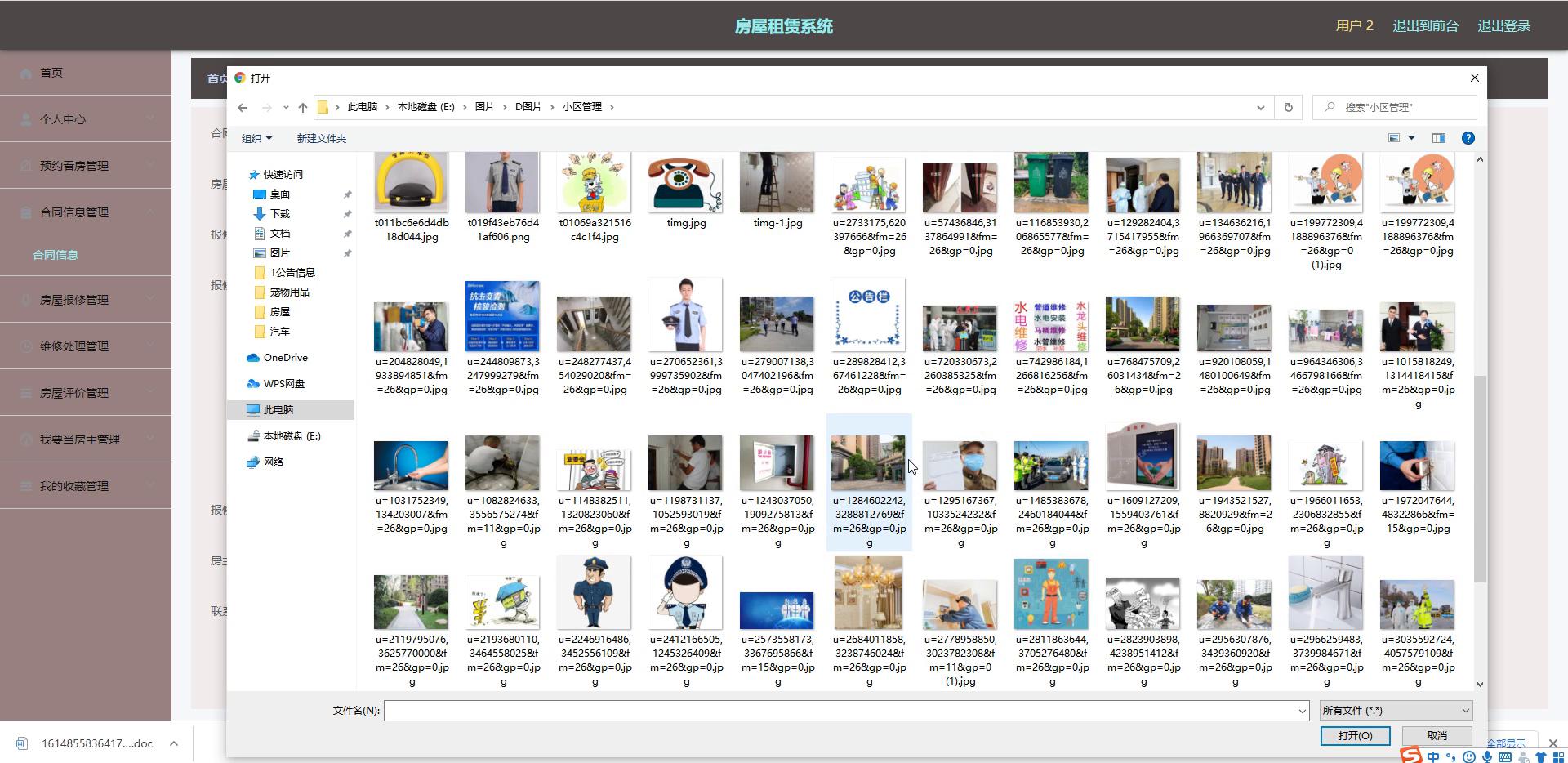Select 快速访问 in the navigation tree
This screenshot has width=1568, height=763.
point(283,174)
